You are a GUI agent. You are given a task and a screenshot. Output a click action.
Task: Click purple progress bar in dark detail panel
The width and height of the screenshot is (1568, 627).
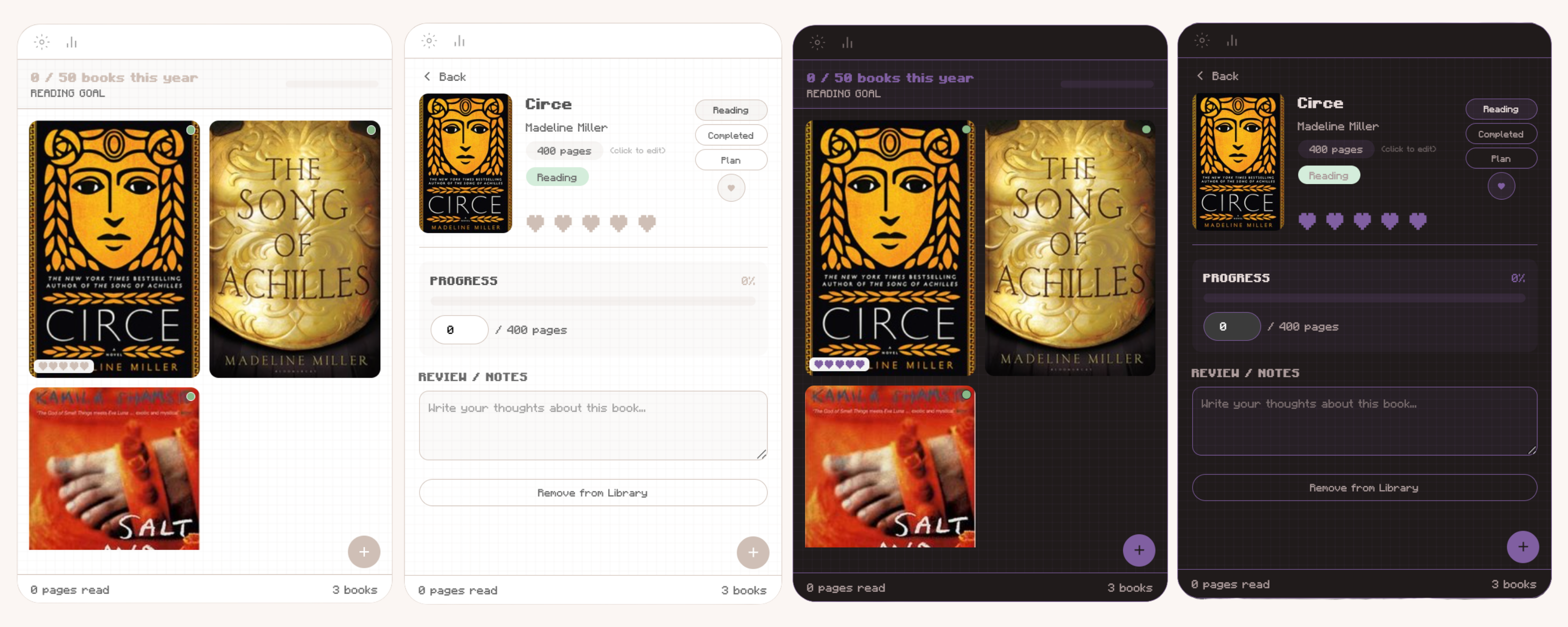coord(1364,298)
